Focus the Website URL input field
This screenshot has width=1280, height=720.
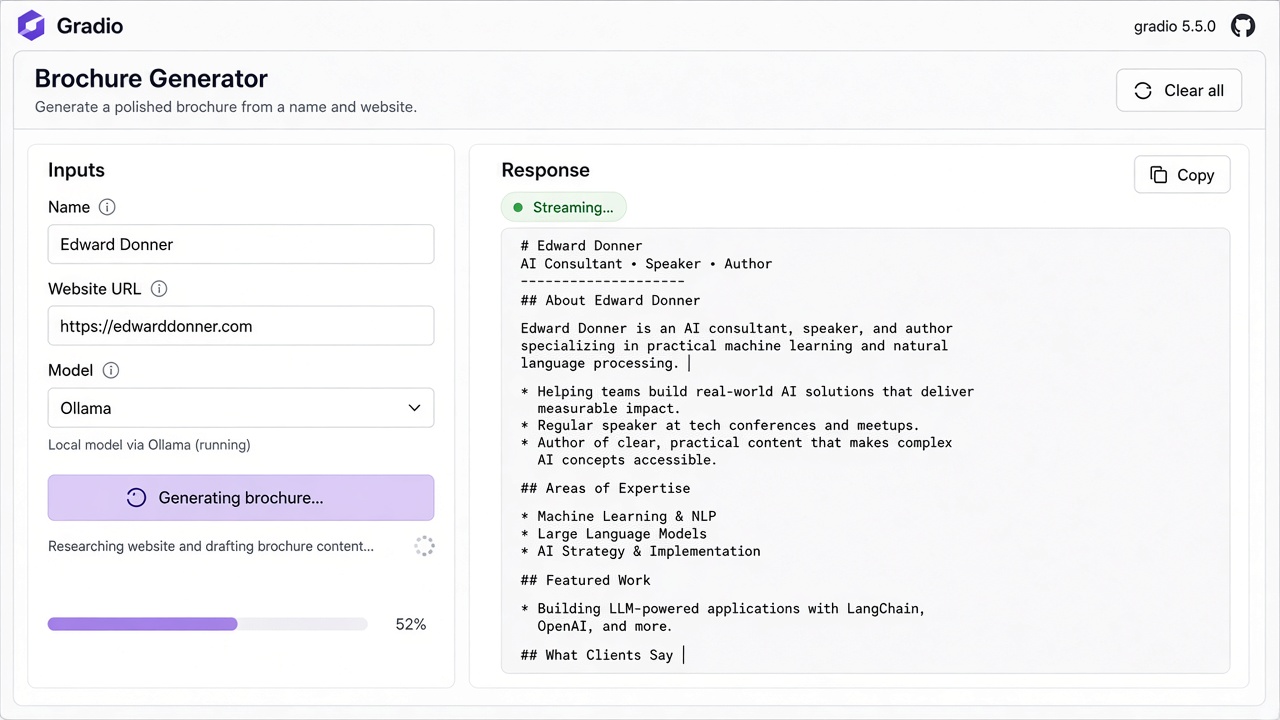[241, 326]
